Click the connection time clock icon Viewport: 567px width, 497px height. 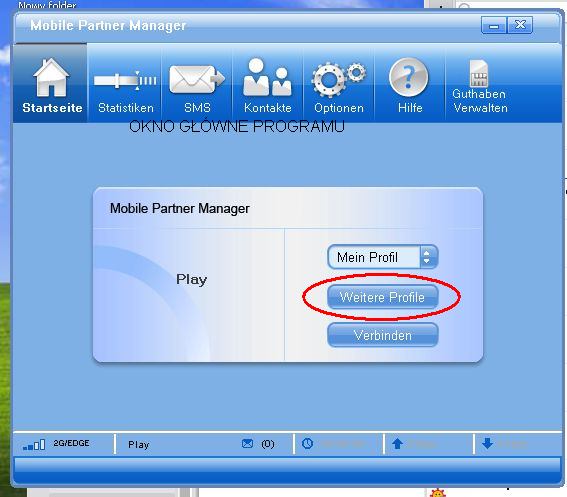(307, 443)
